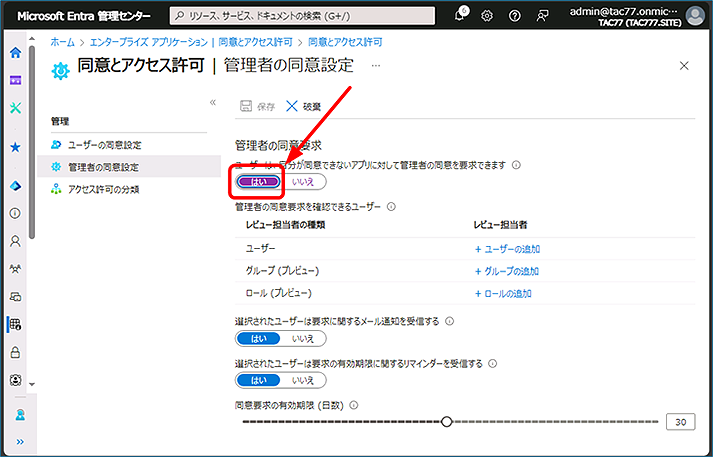Set expiration reminders toggle to はい
Viewport: 713px width, 457px height.
258,380
